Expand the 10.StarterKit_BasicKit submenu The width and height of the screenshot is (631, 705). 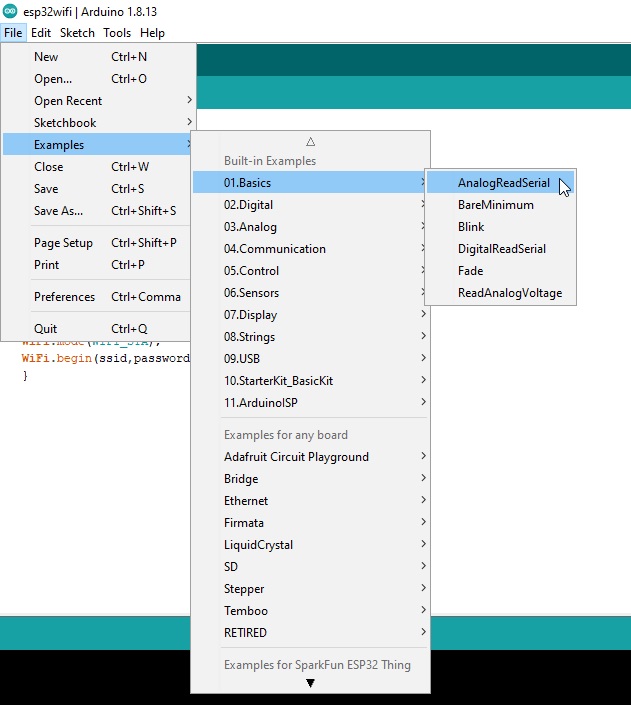[310, 381]
